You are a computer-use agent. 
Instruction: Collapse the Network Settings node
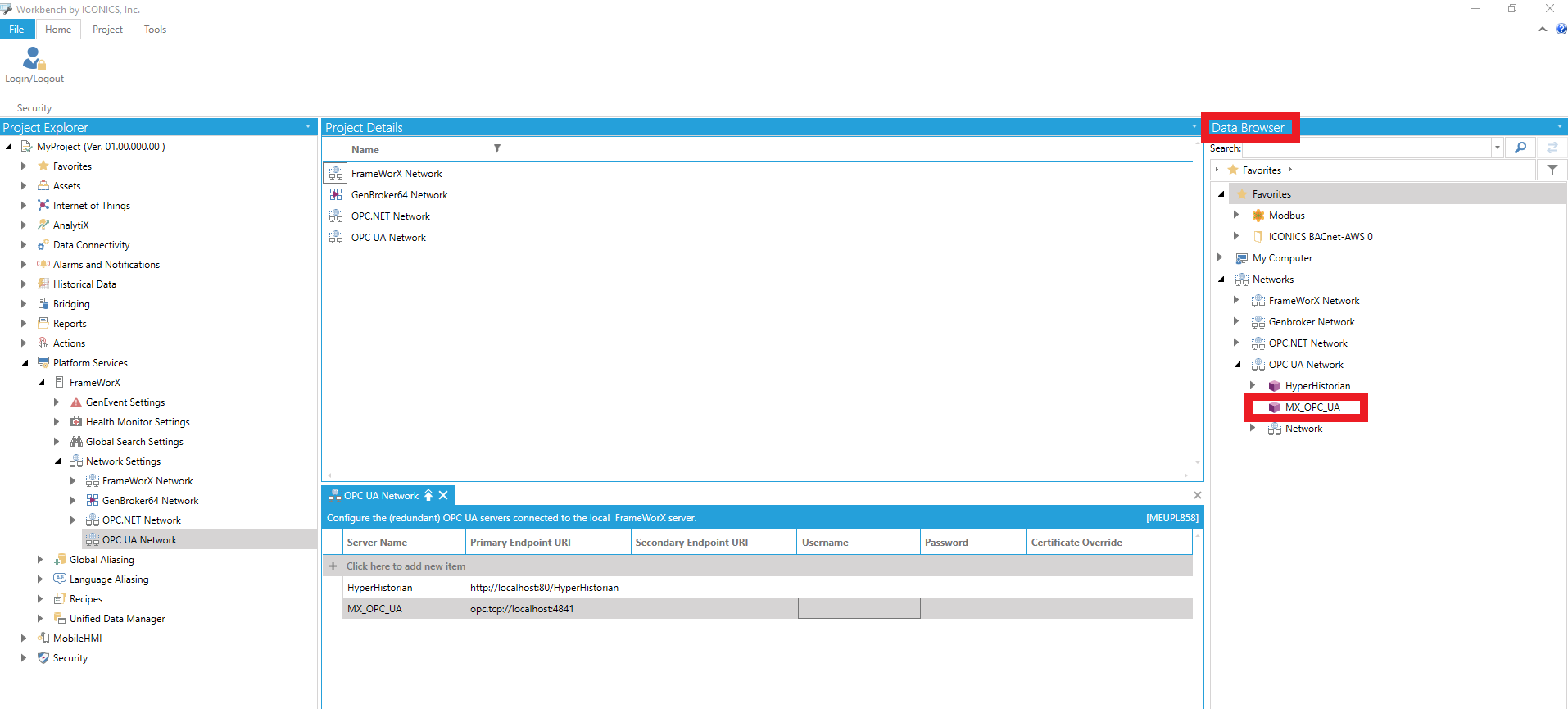(x=57, y=461)
